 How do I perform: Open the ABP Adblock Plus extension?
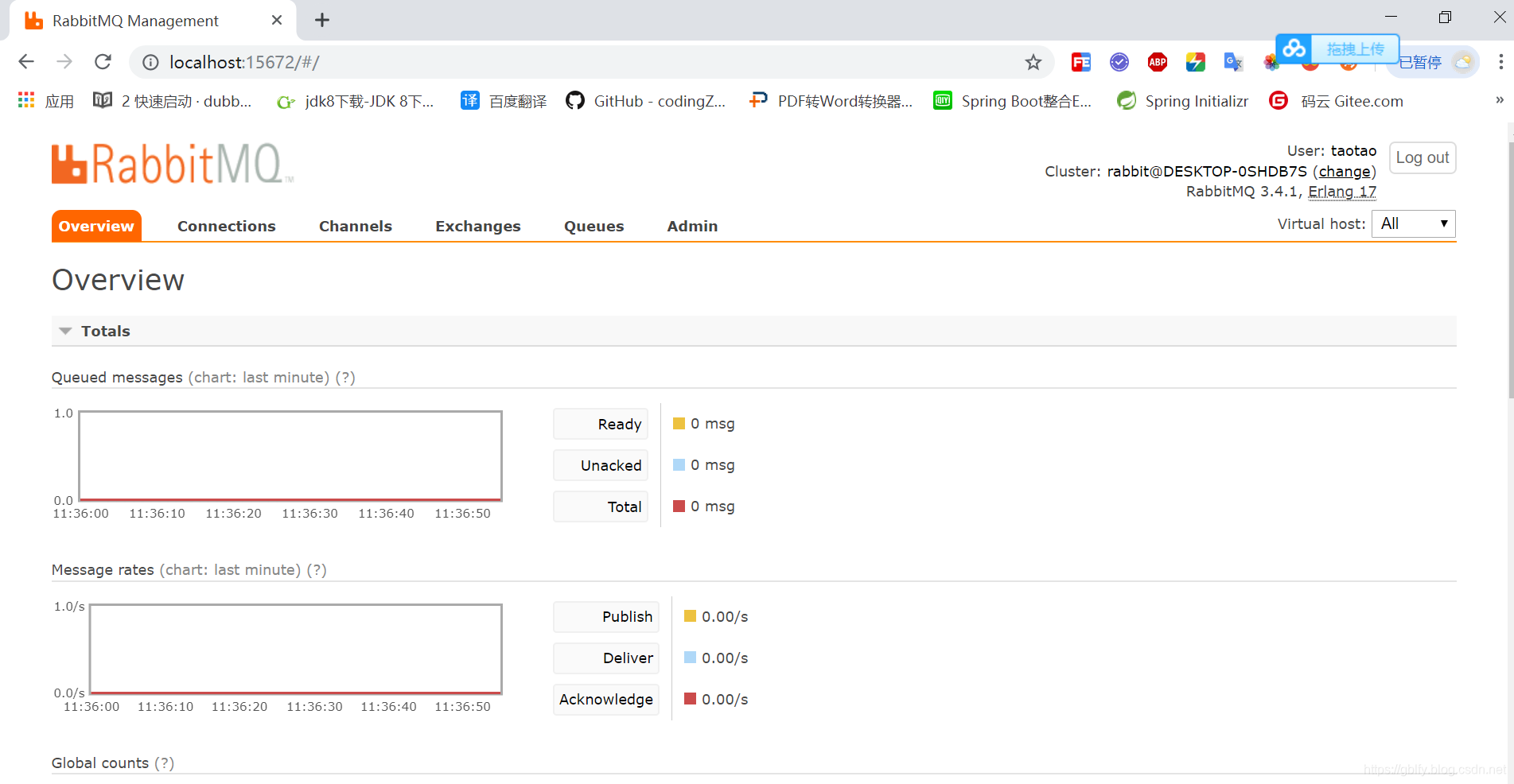click(x=1157, y=62)
